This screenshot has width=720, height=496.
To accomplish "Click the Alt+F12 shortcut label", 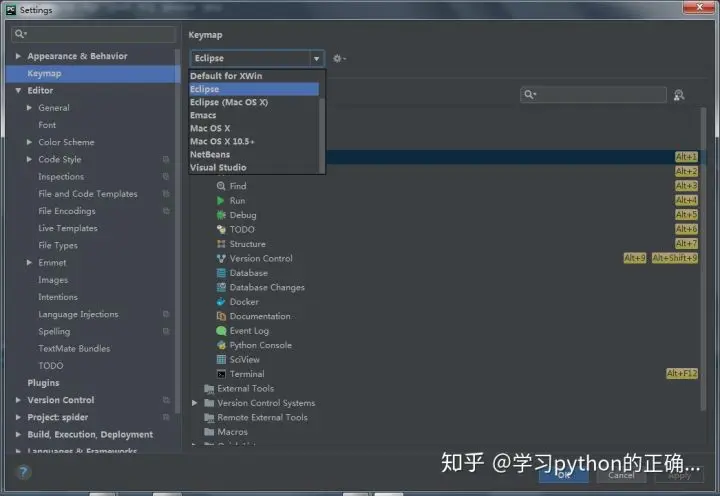I will coord(682,373).
